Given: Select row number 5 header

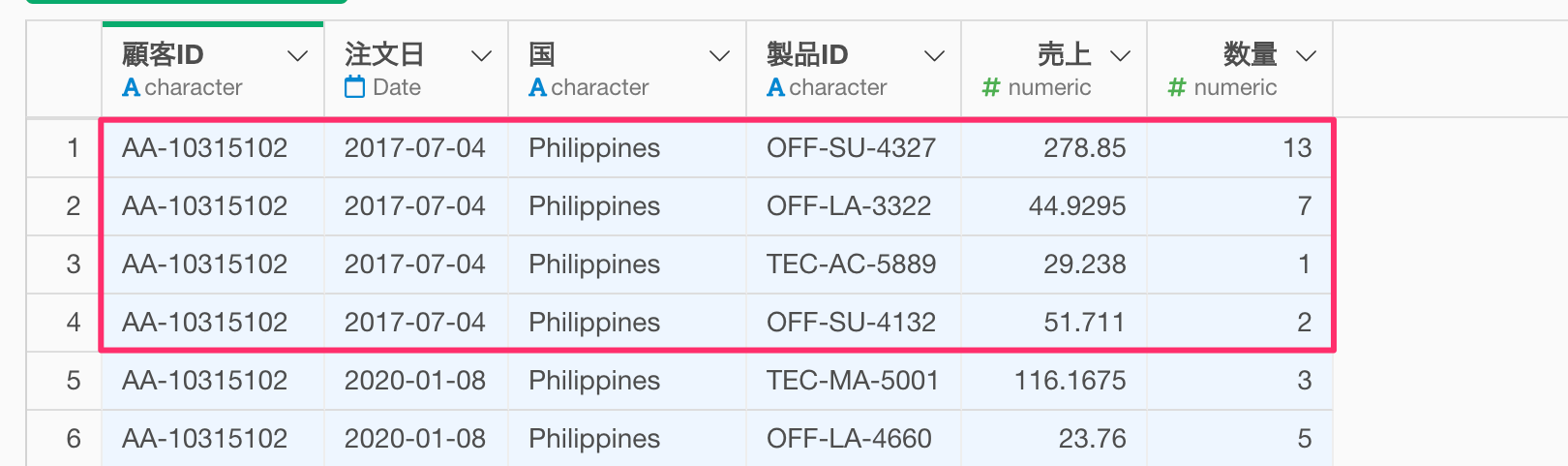Looking at the screenshot, I should [64, 381].
